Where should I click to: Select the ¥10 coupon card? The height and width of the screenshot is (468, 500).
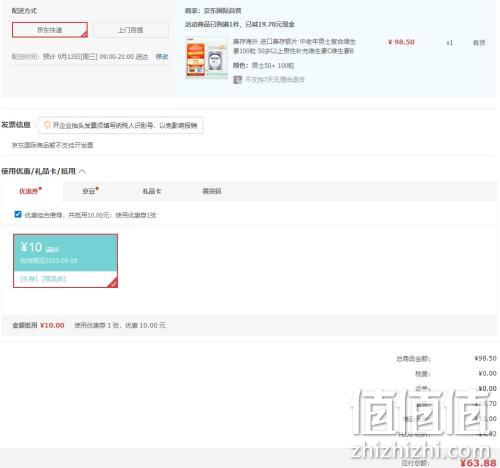point(65,261)
